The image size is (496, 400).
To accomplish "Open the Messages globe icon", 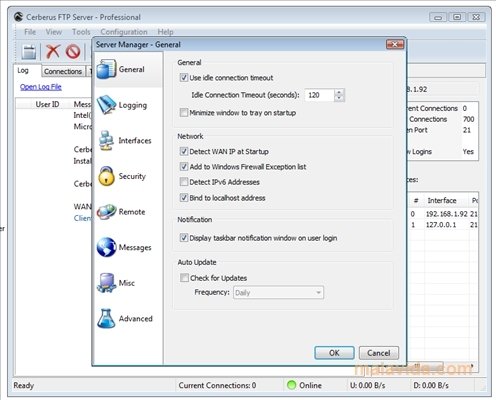I will (x=106, y=247).
